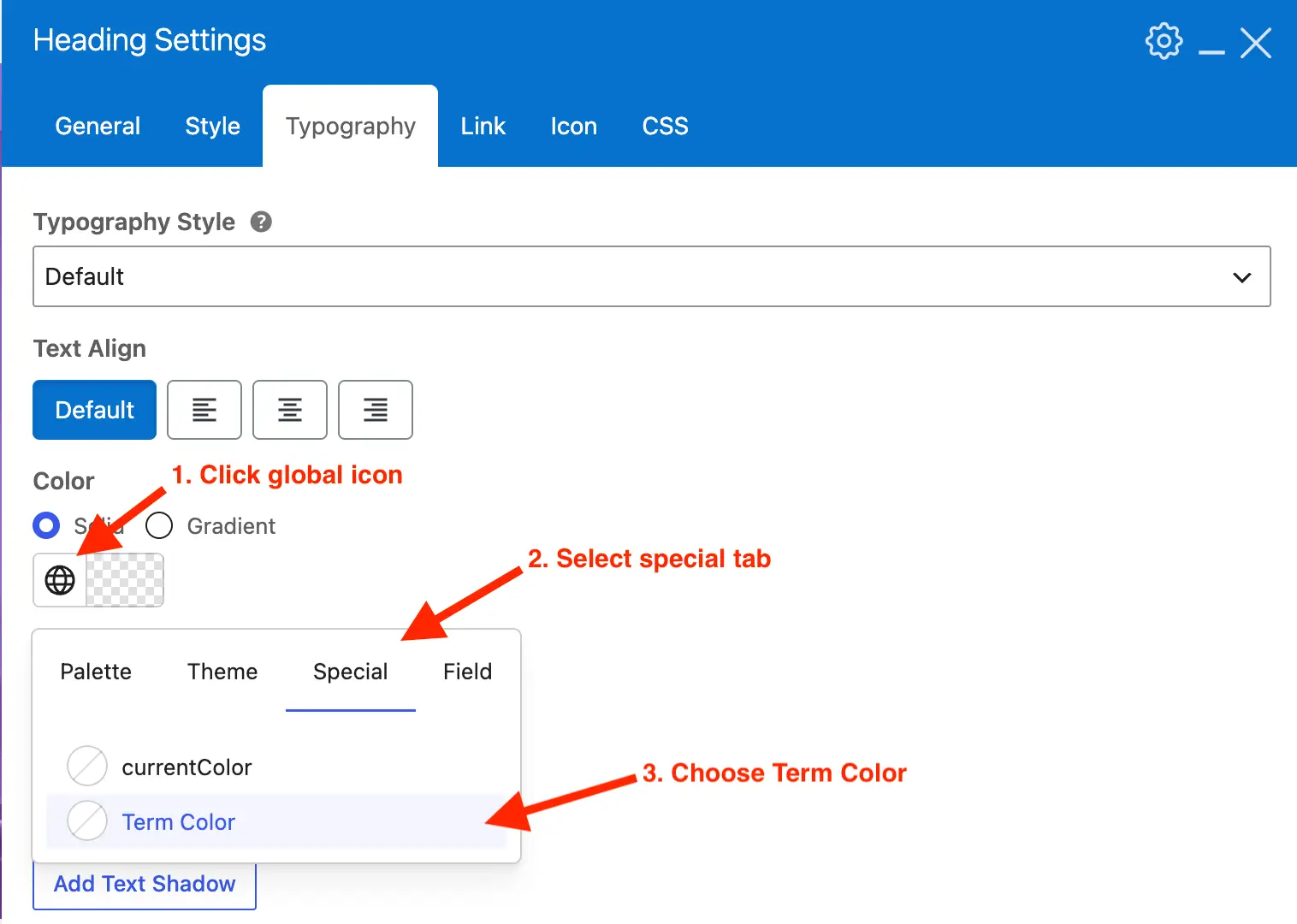Select the Gradient radio button
This screenshot has height=924, width=1297.
[159, 525]
